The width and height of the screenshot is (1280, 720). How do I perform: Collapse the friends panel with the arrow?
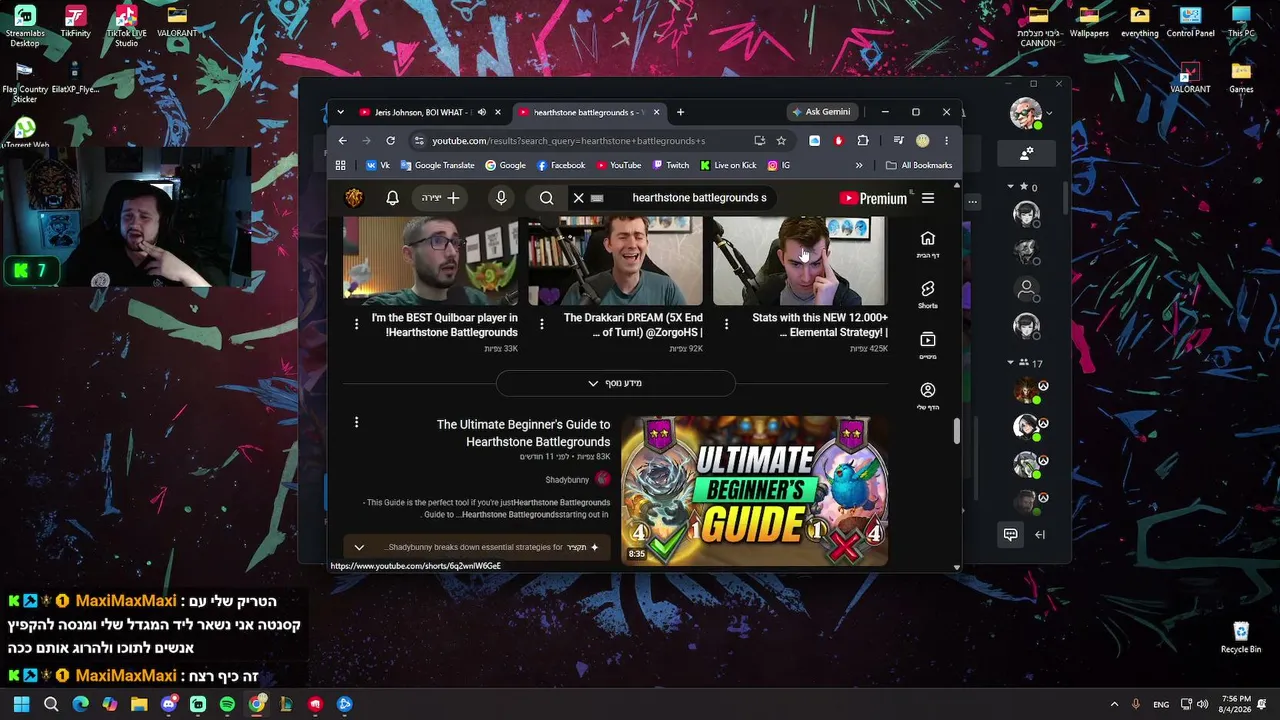pyautogui.click(x=1040, y=535)
